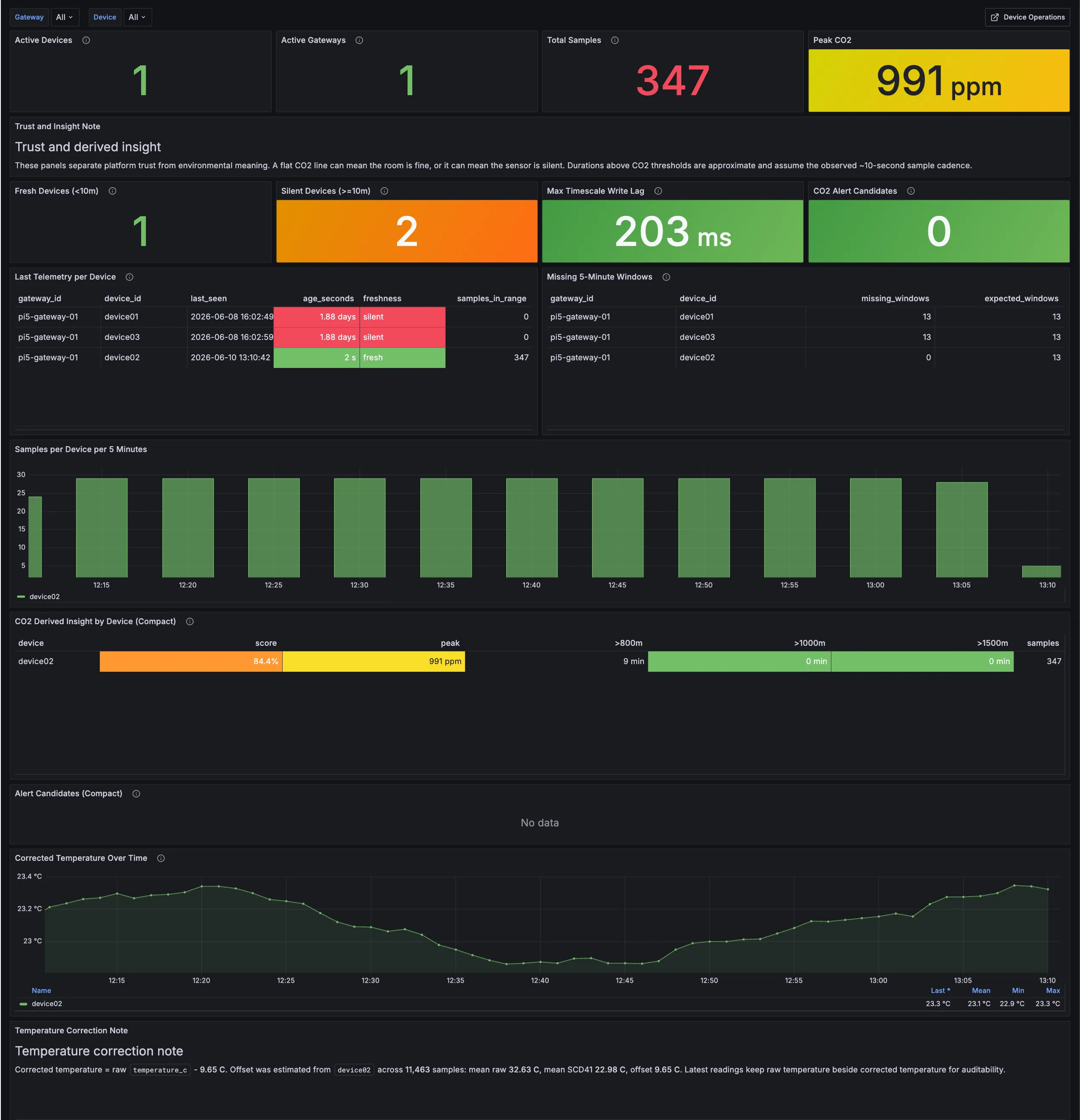
Task: Sort Last Telemetry table by gateway_id column
Action: [x=40, y=298]
